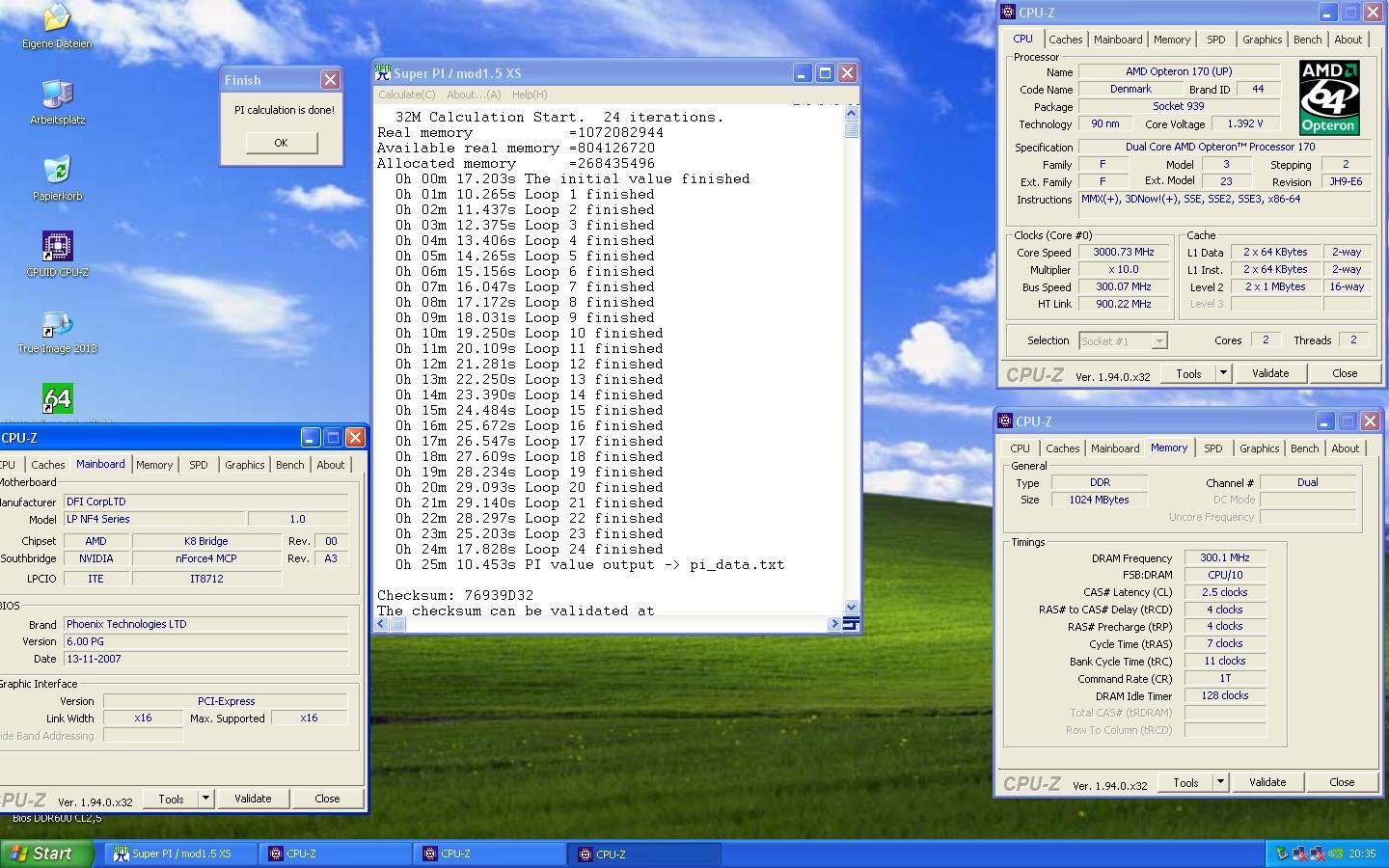This screenshot has width=1389, height=868.
Task: Launch the CPUID CPU-Z desktop shortcut
Action: click(x=57, y=247)
